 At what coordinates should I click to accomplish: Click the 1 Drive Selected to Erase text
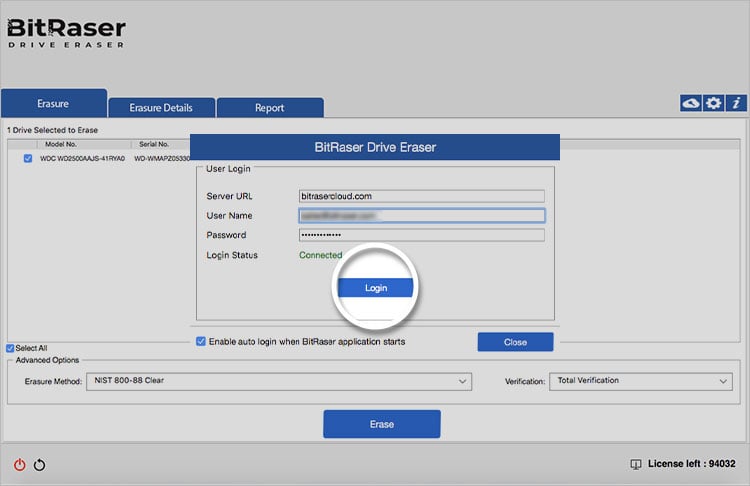pos(52,130)
